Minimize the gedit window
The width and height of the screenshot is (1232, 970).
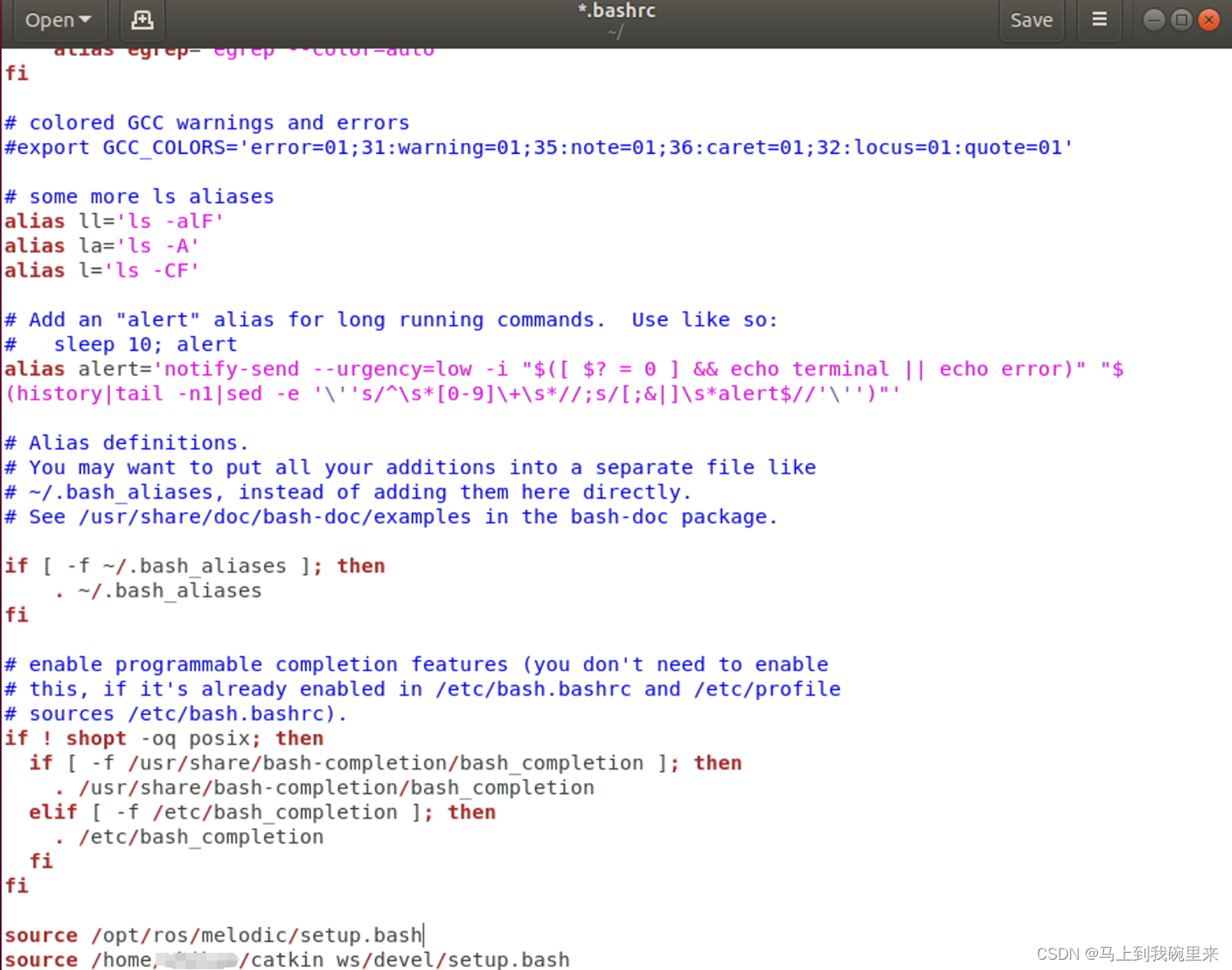point(1155,20)
